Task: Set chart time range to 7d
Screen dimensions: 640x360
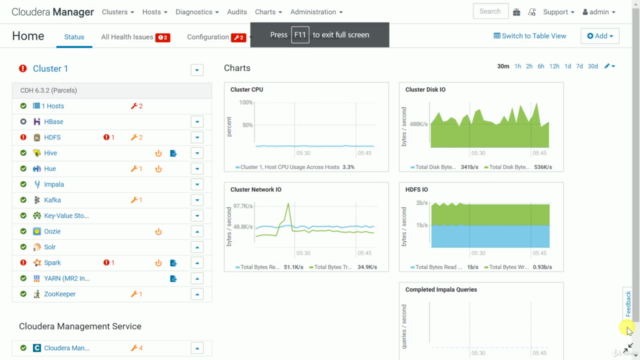Action: pos(579,66)
